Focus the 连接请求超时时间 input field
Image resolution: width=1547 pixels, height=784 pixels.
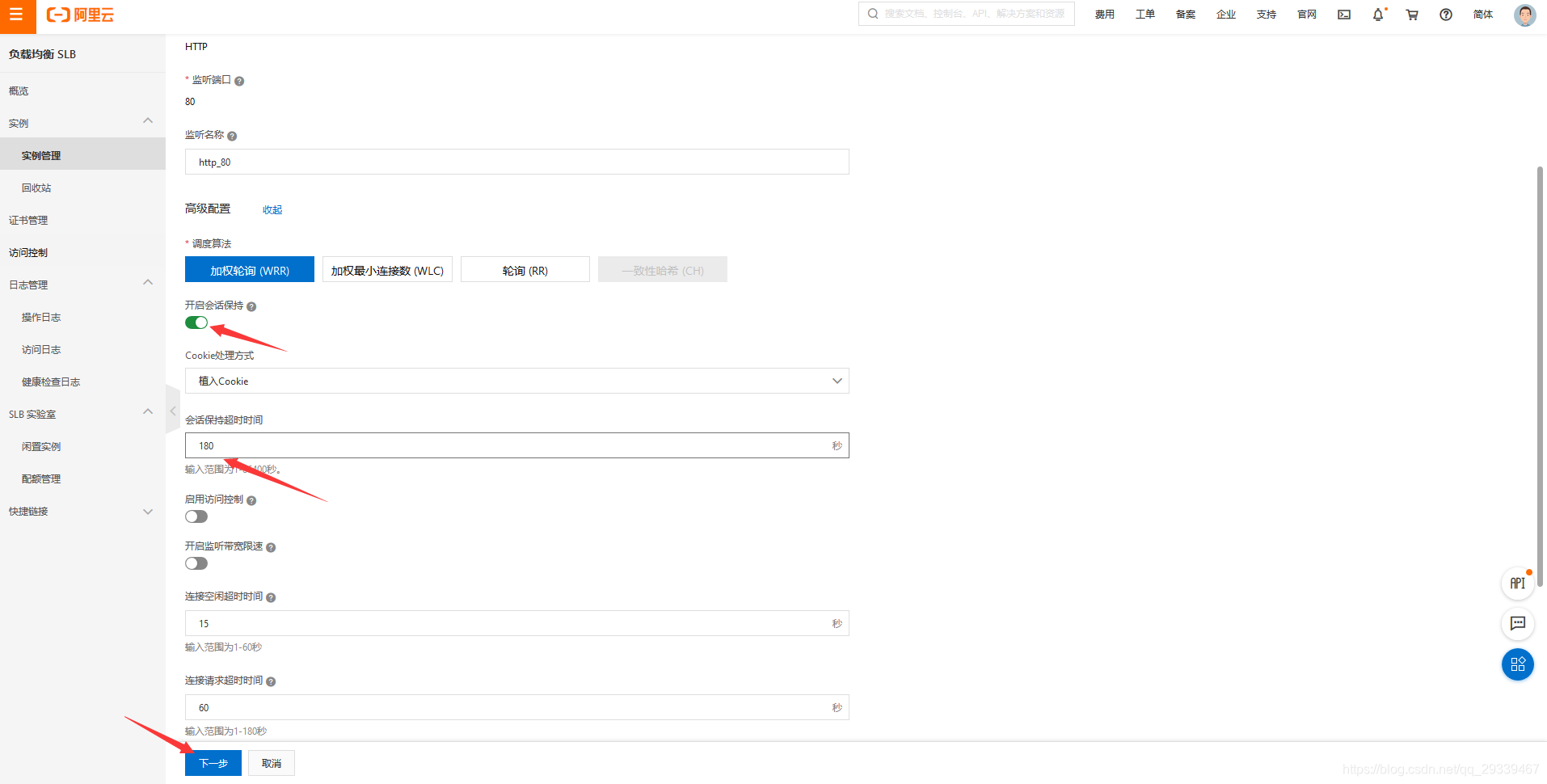517,707
